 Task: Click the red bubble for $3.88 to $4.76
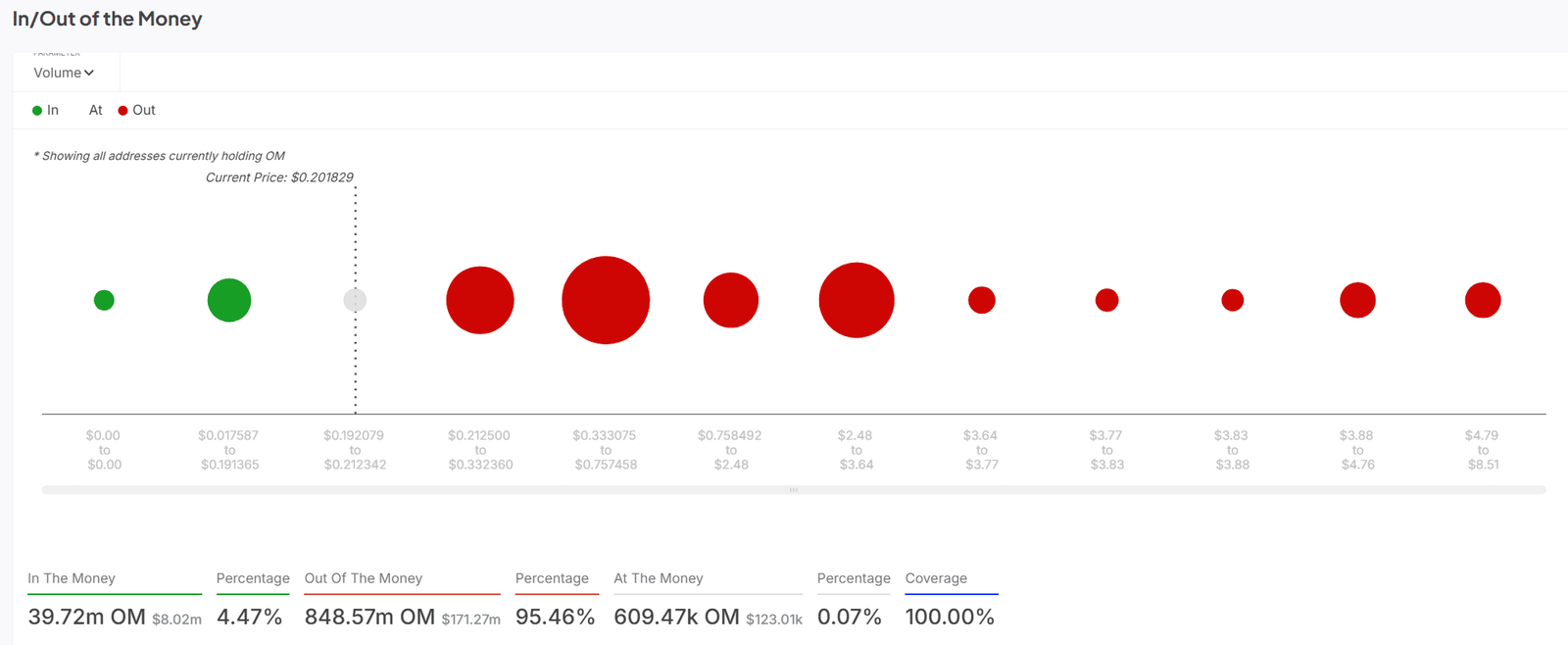tap(1357, 300)
